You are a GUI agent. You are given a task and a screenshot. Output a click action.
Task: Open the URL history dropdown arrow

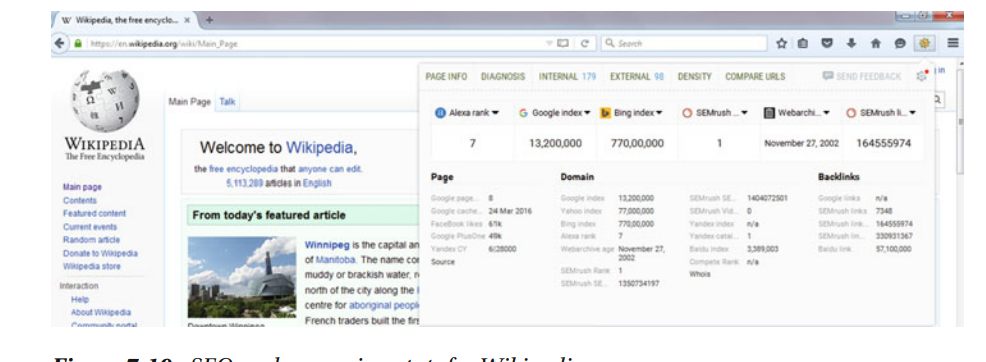click(x=549, y=44)
